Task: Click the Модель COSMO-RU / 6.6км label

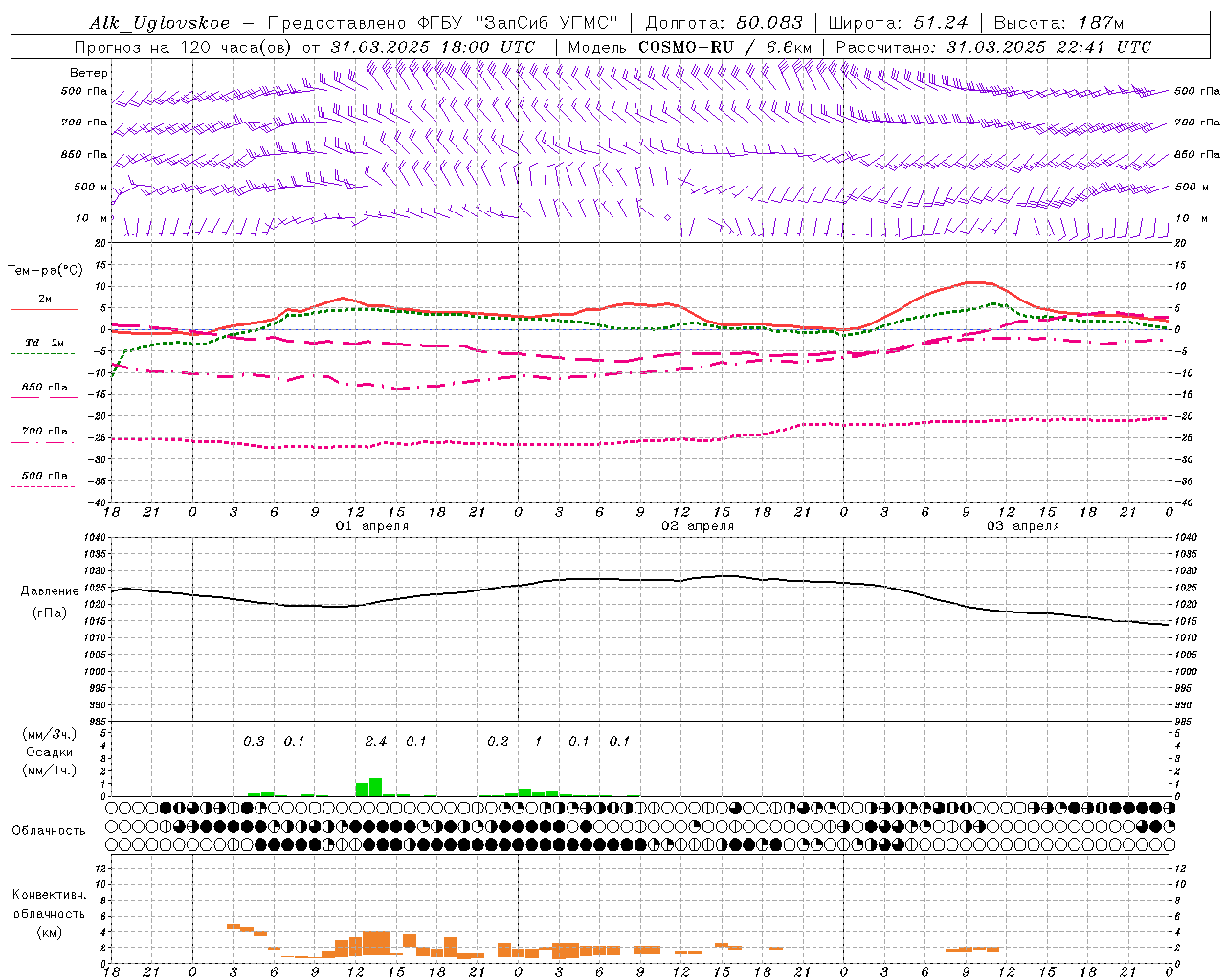Action: pyautogui.click(x=690, y=47)
